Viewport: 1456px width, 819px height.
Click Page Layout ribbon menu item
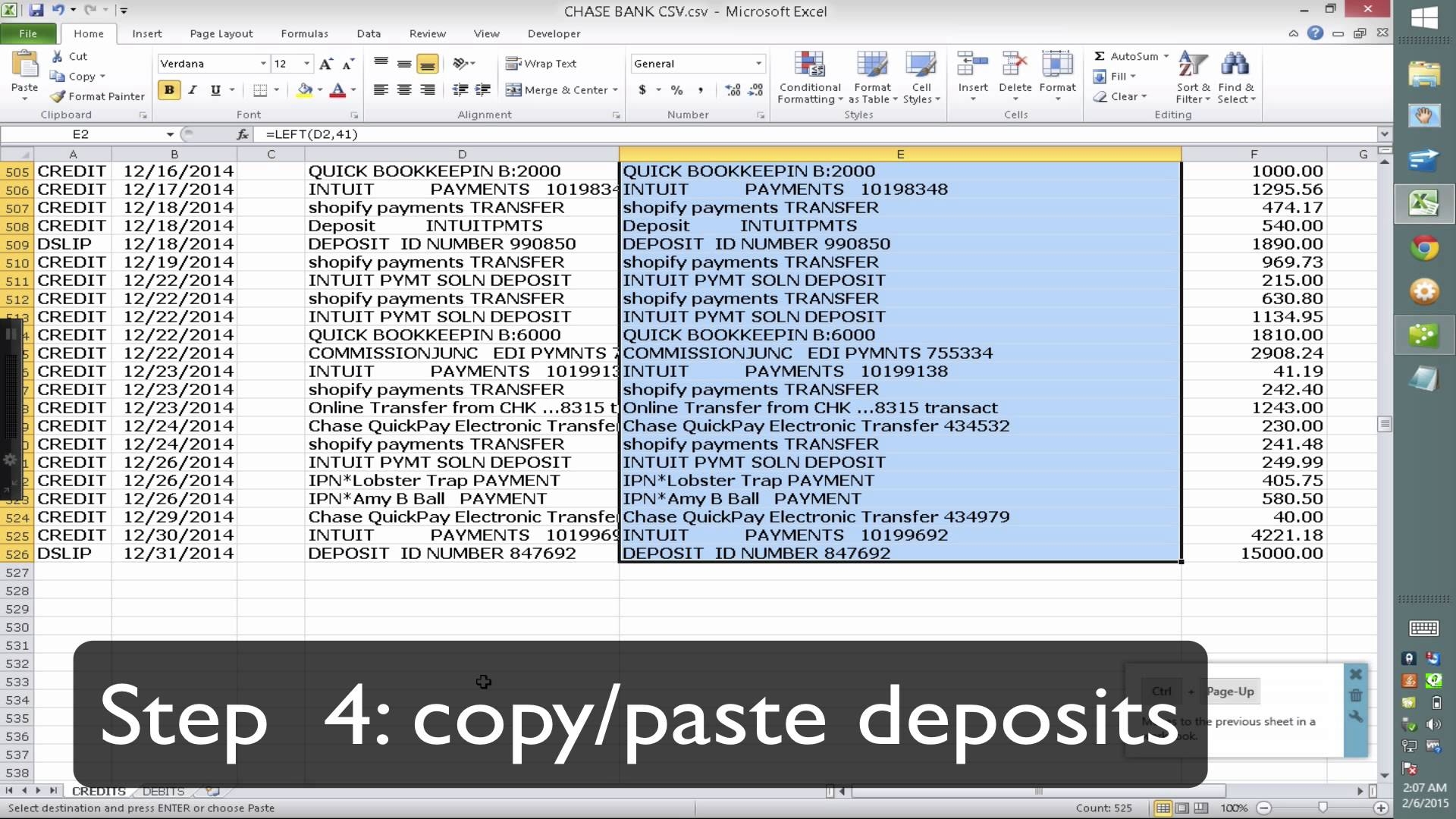(221, 33)
